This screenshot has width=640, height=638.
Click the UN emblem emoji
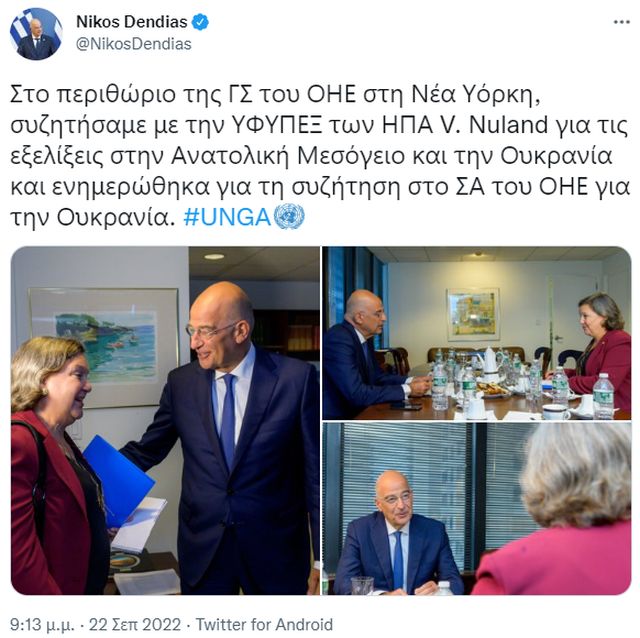coord(289,216)
